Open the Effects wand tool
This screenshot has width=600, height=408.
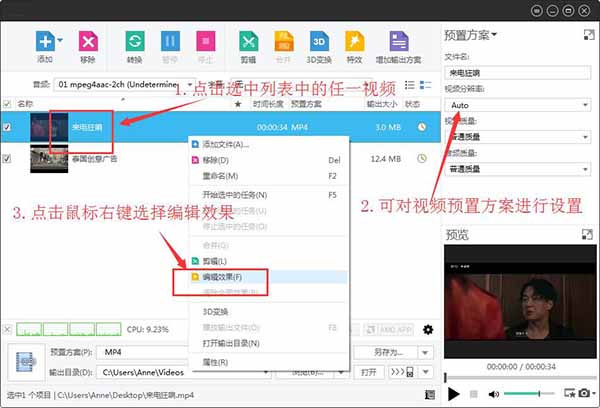pos(354,41)
